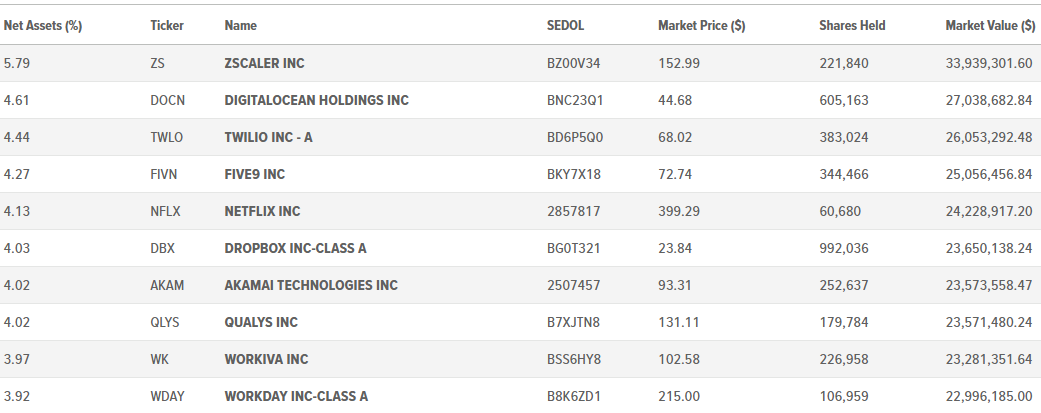
Task: Select the WDAY ticker cell
Action: pyautogui.click(x=167, y=397)
